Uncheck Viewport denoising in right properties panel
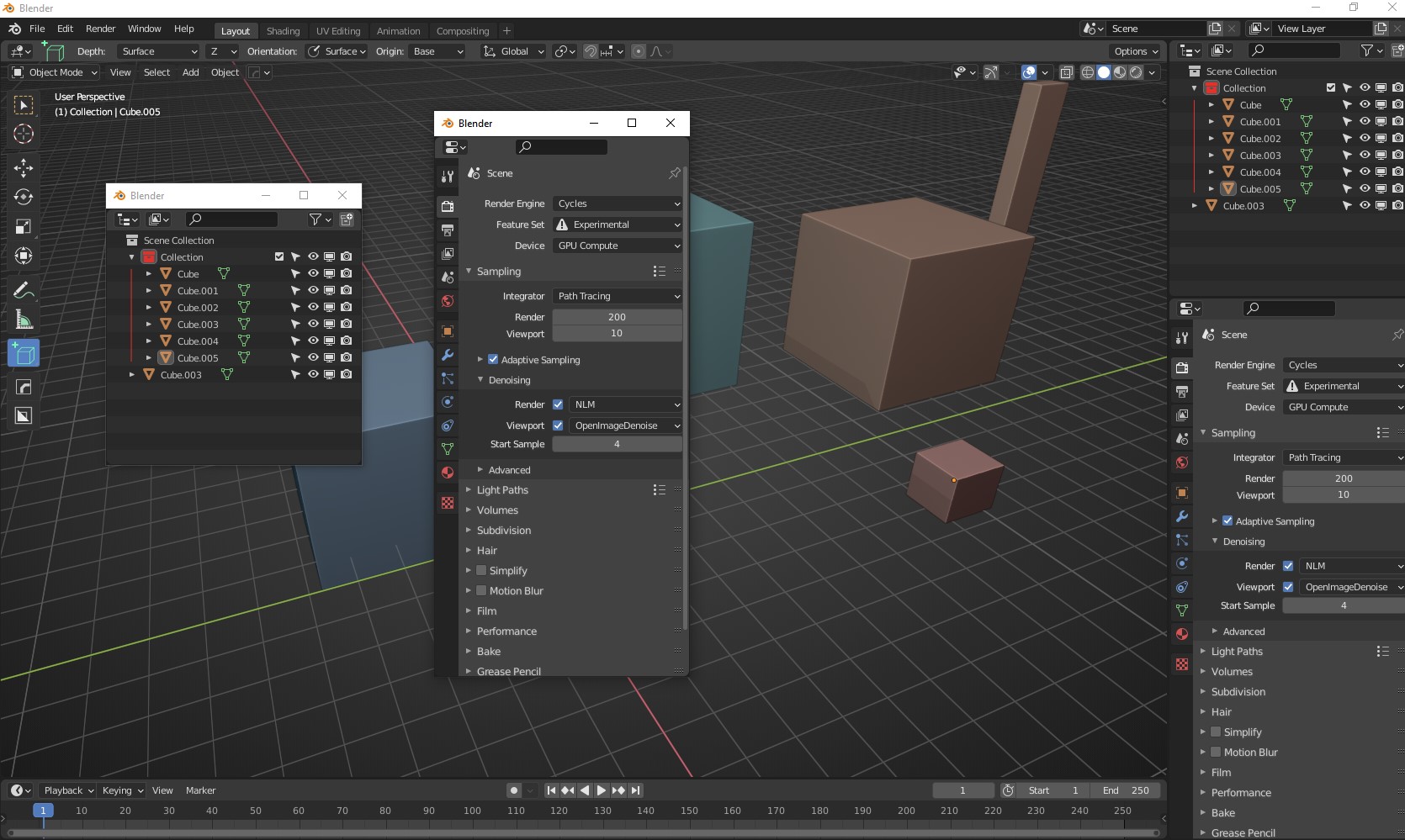1405x840 pixels. pos(1288,587)
